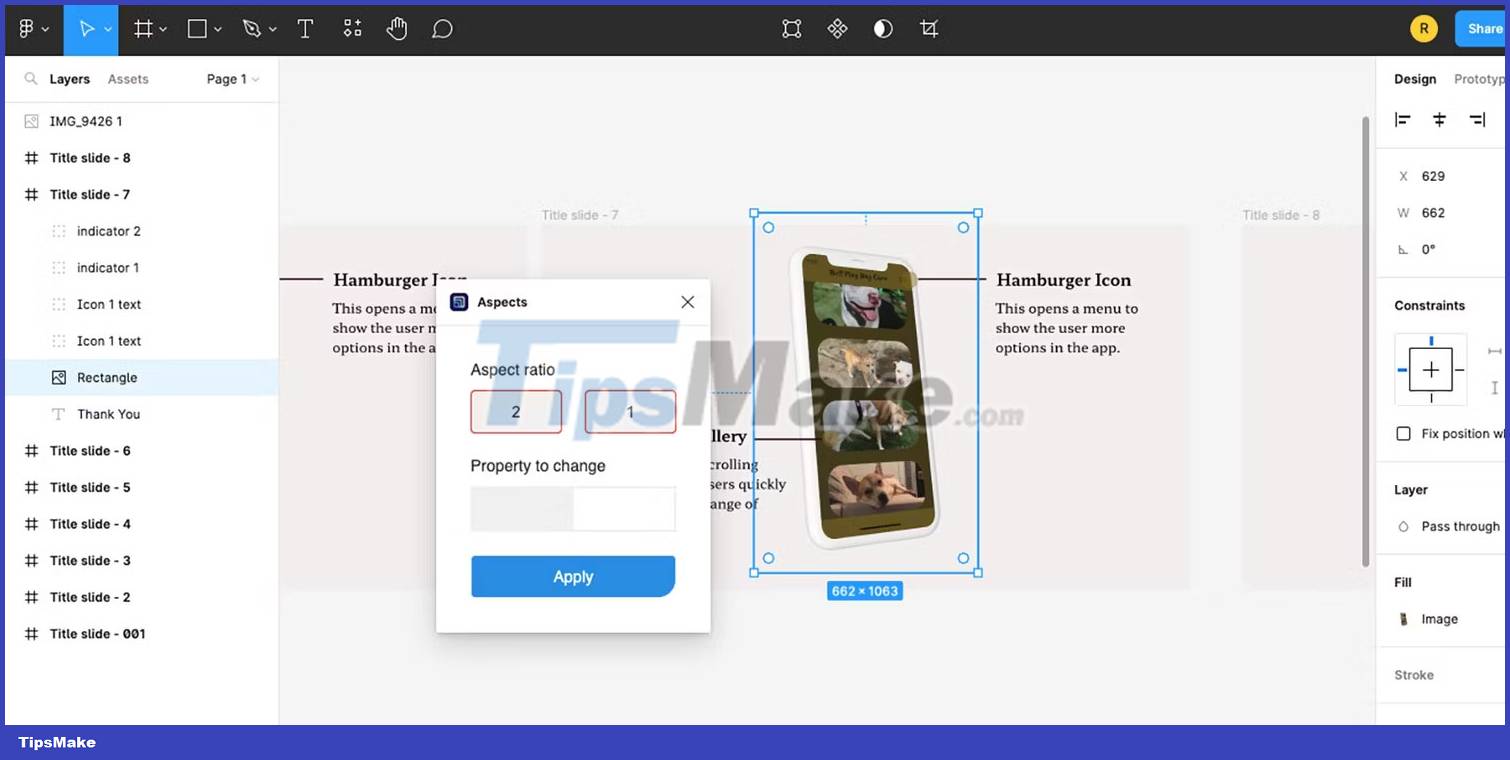Select the Hand tool
This screenshot has height=760, width=1510.
[x=397, y=28]
